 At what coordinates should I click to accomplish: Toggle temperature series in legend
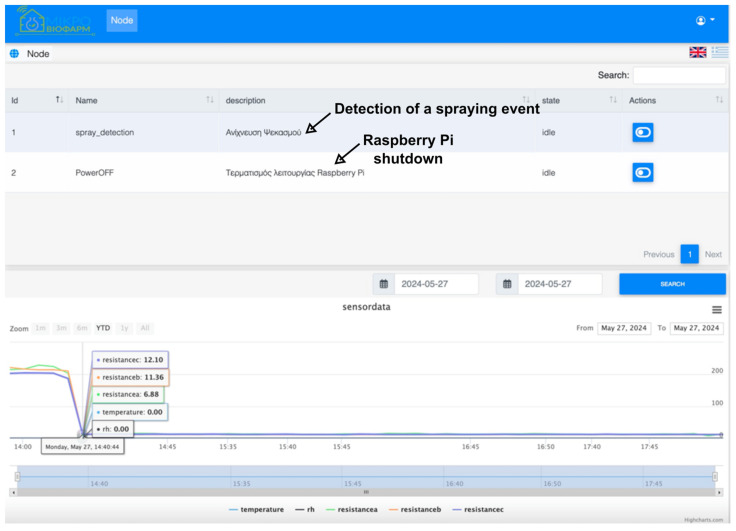click(x=256, y=510)
